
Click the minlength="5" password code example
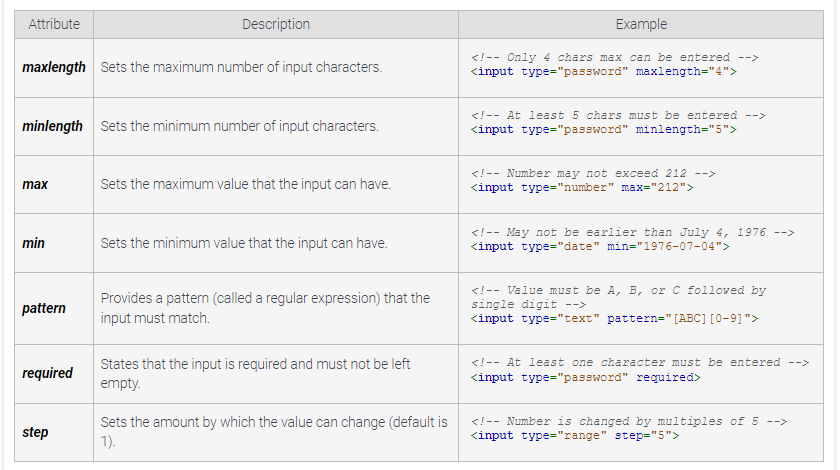pyautogui.click(x=603, y=130)
